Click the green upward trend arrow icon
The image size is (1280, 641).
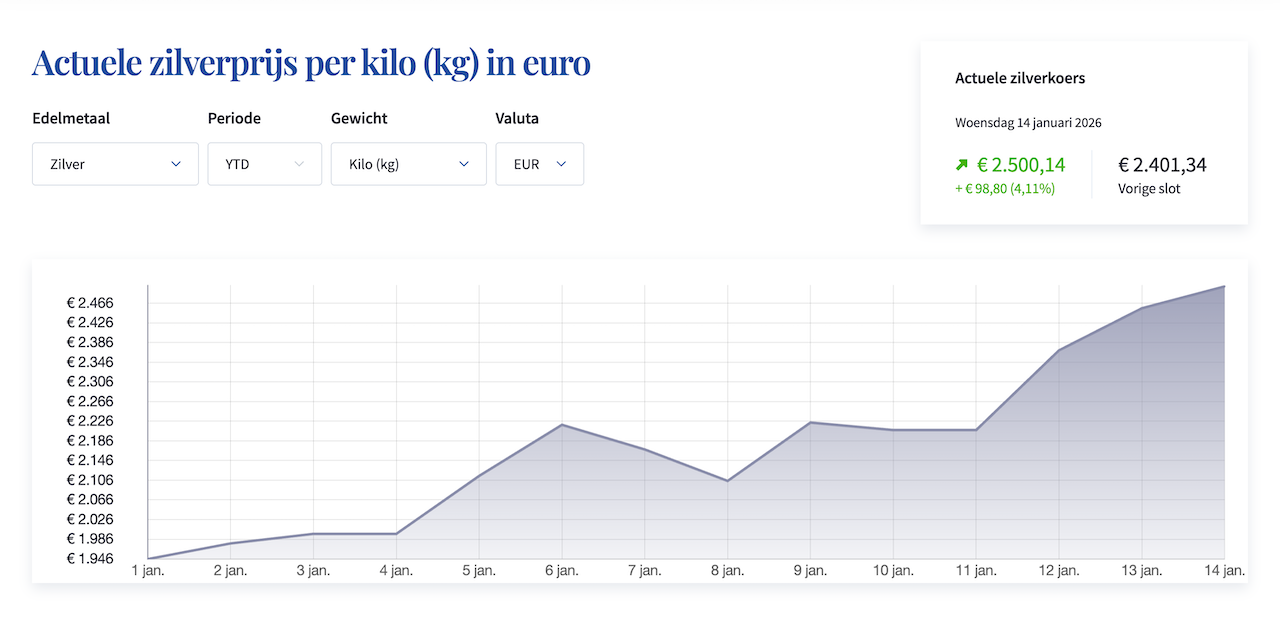962,165
